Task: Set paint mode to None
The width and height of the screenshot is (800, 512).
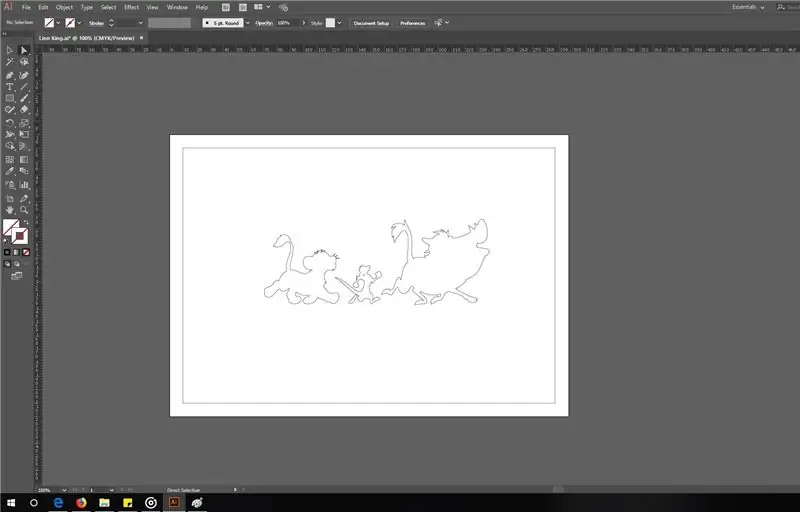Action: (26, 252)
